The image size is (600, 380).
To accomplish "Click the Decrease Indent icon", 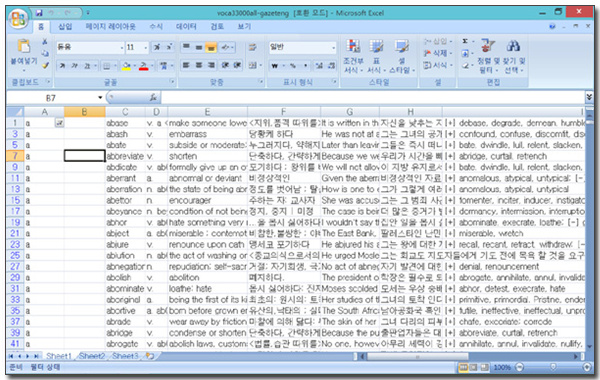I will click(225, 65).
